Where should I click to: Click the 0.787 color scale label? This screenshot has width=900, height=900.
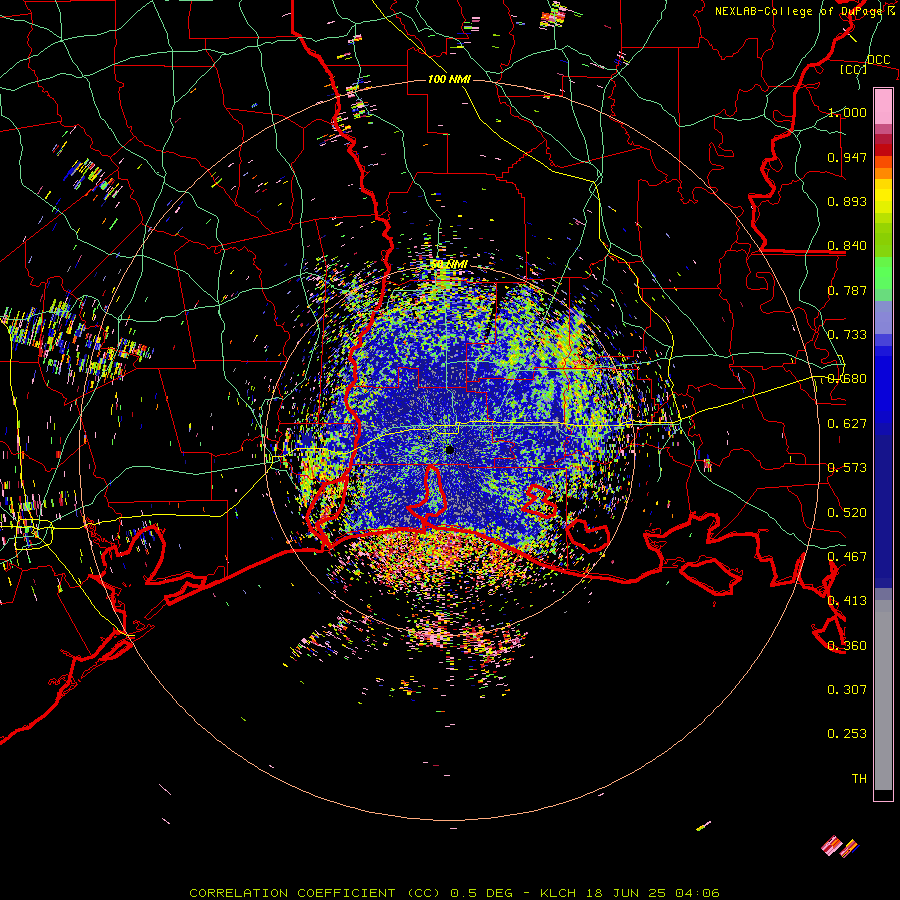coord(847,290)
